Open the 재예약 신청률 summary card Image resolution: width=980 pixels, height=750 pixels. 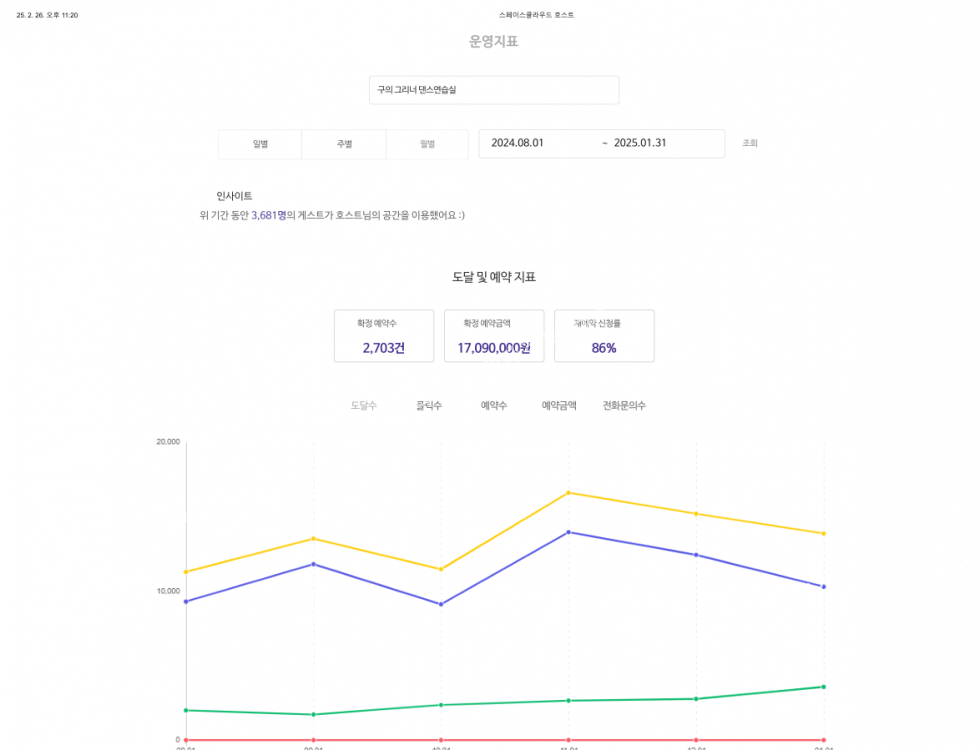point(604,336)
